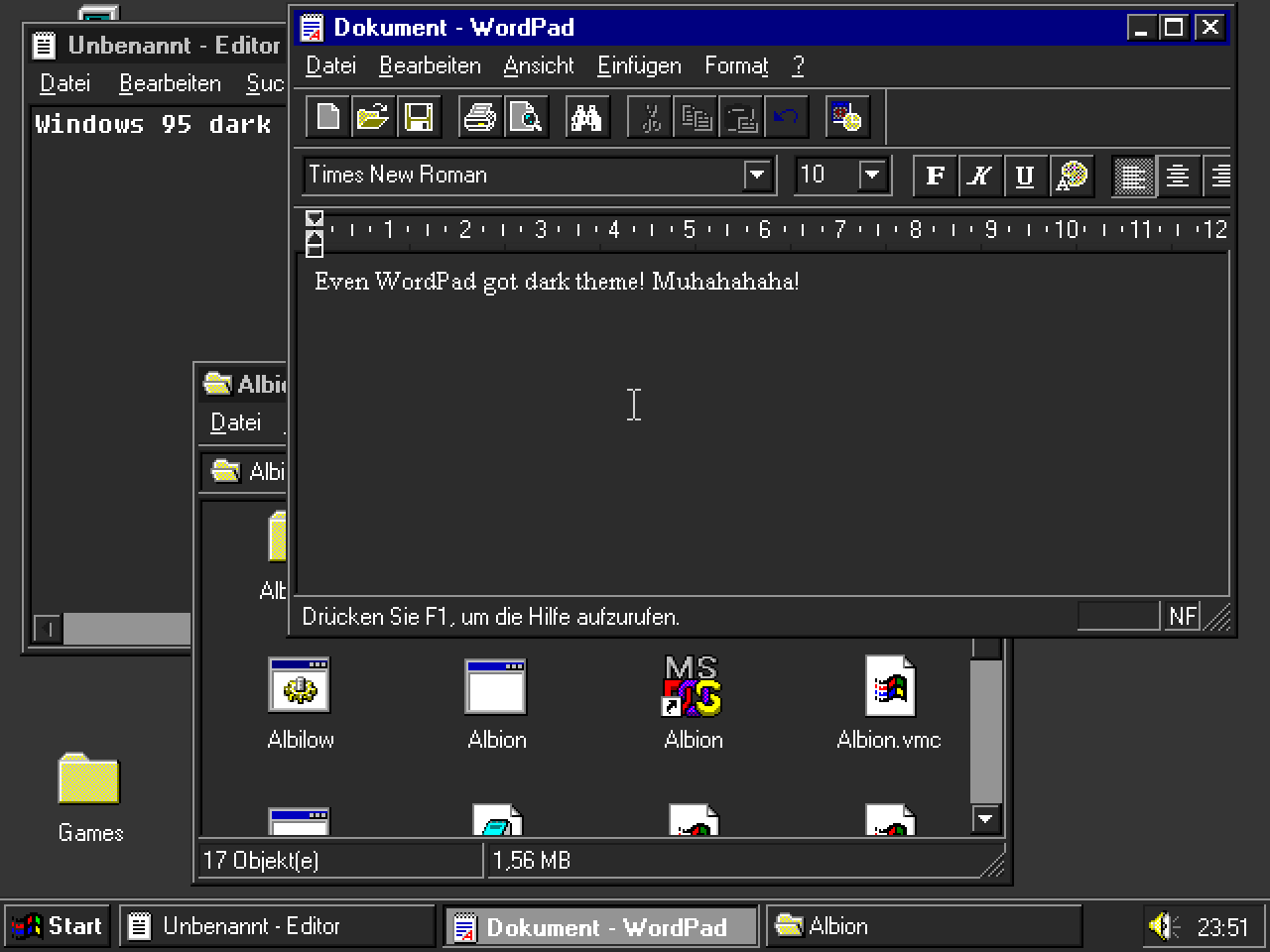Click the volume speaker tray icon
This screenshot has width=1270, height=952.
click(x=1163, y=926)
